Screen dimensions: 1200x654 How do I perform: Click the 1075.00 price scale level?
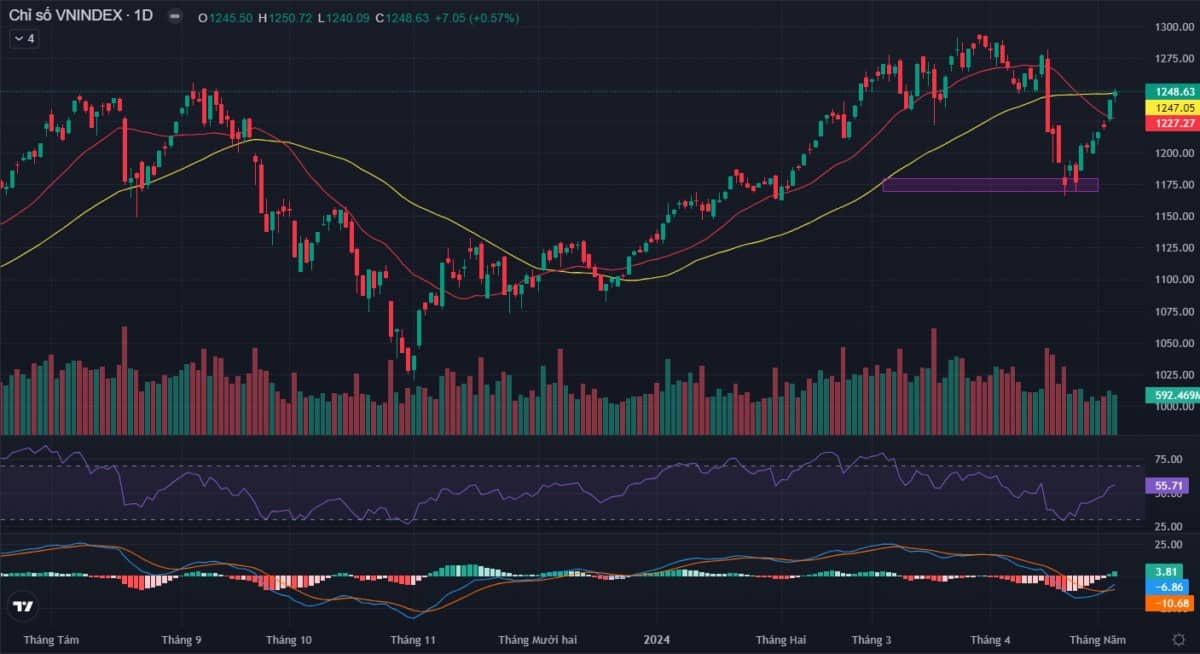[1175, 311]
